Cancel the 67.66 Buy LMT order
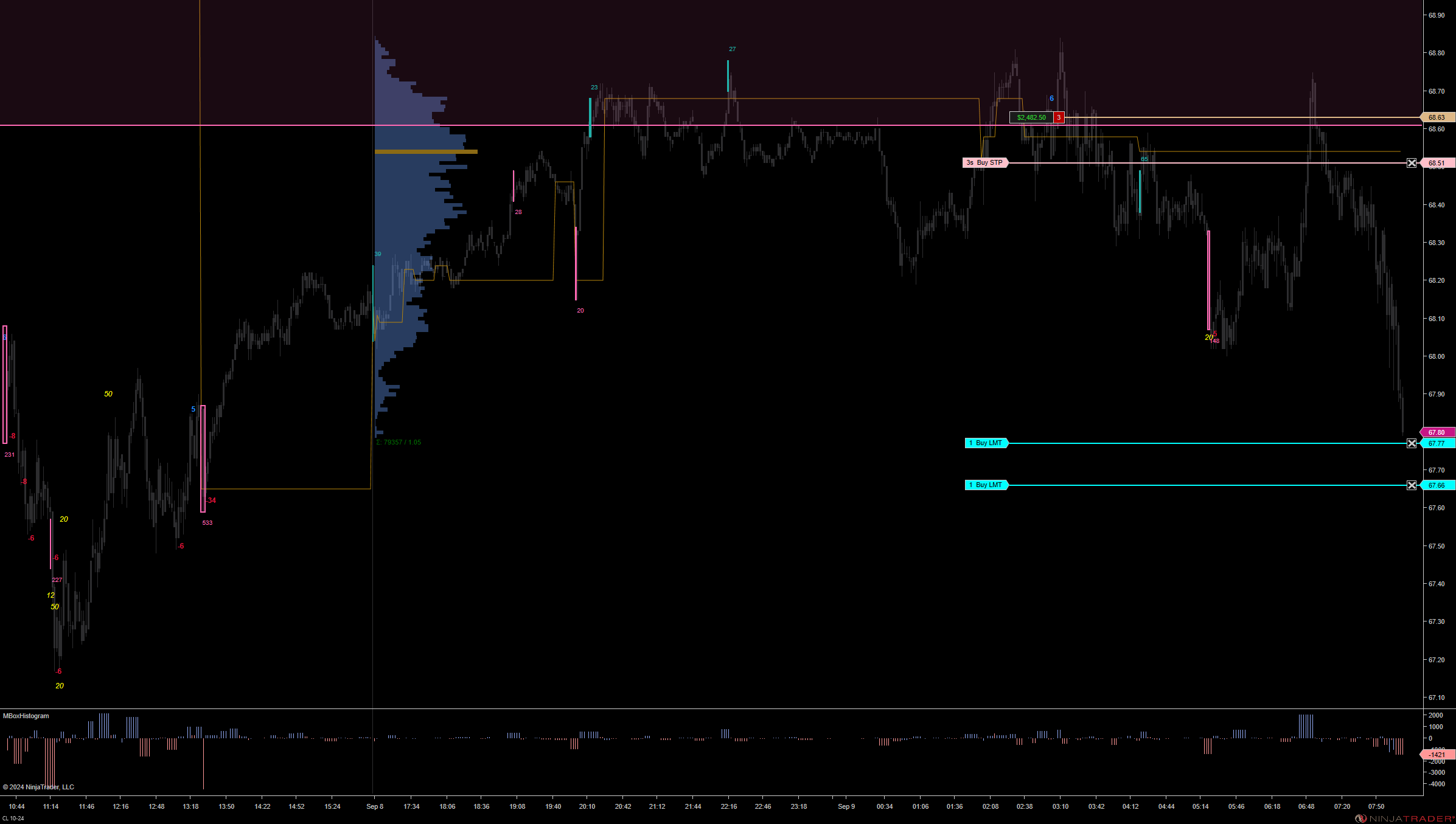The image size is (1456, 824). (1412, 485)
